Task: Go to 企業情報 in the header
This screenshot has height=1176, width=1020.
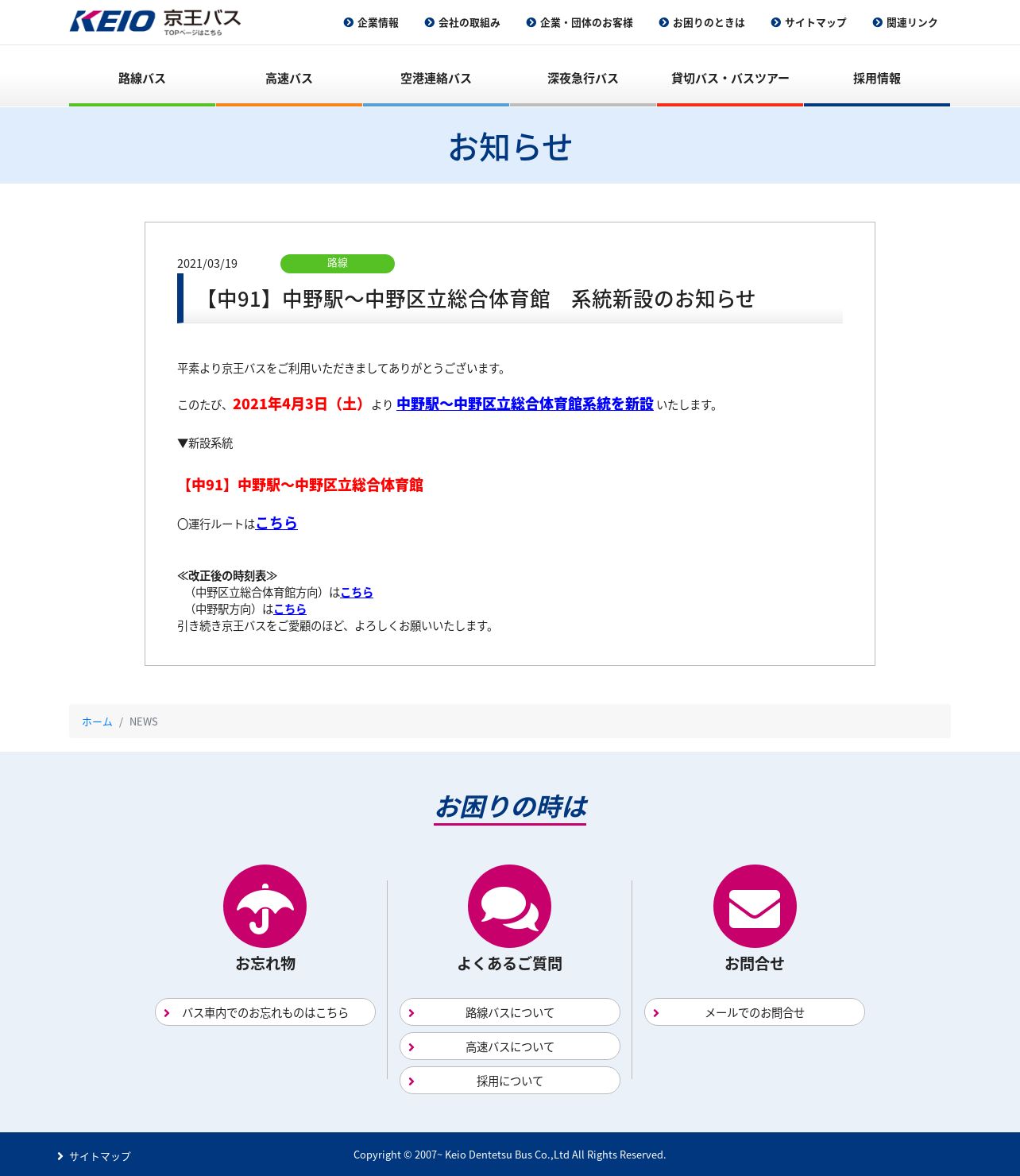Action: (378, 23)
